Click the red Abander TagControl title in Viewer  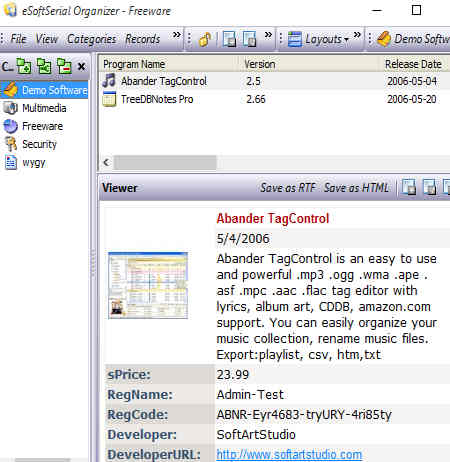point(273,219)
